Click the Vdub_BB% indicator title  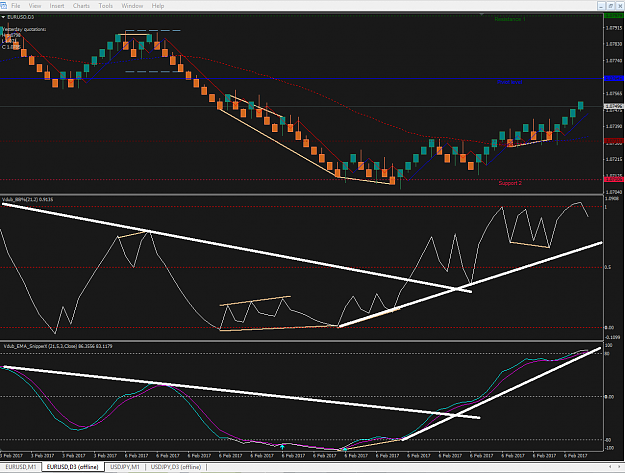click(x=28, y=199)
